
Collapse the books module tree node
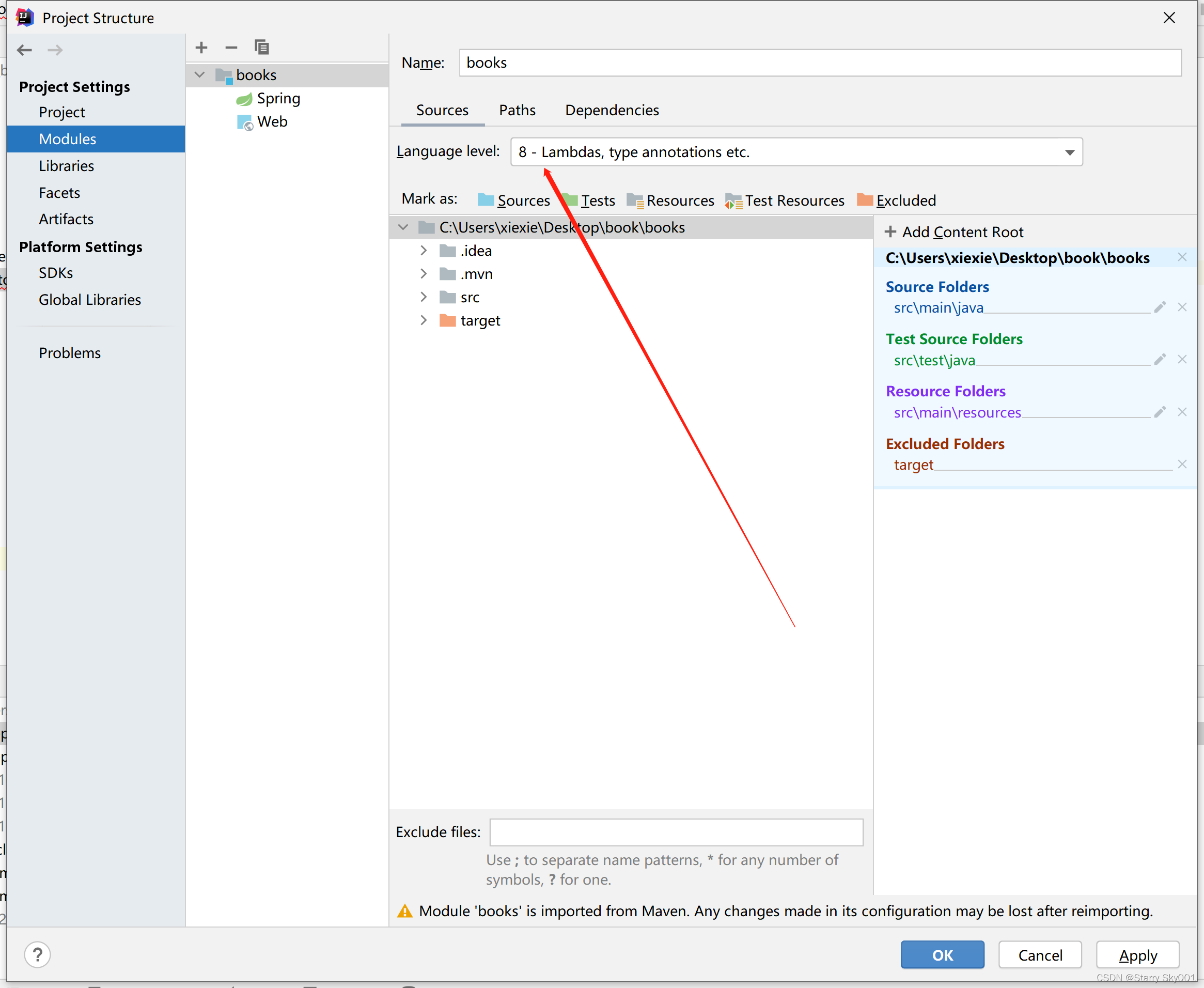(x=199, y=74)
